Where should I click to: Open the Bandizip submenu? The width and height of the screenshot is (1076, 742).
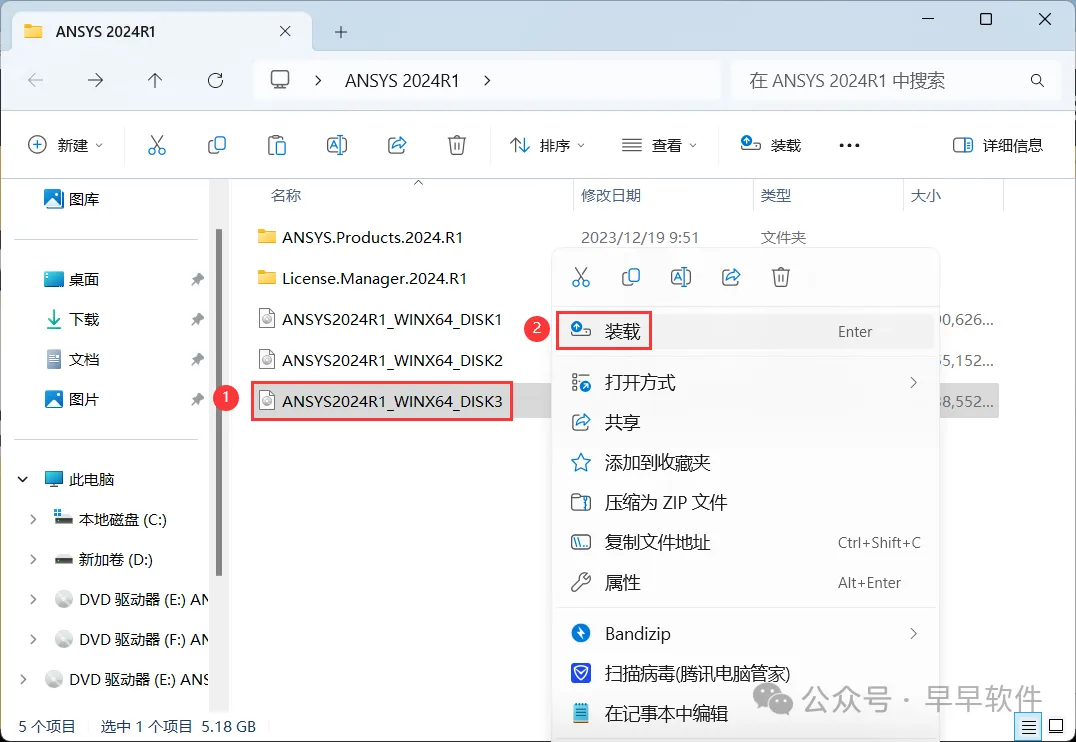pyautogui.click(x=745, y=634)
